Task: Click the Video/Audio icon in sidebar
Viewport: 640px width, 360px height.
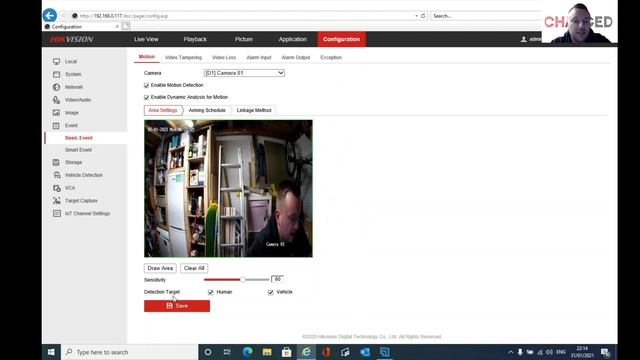Action: [56, 100]
